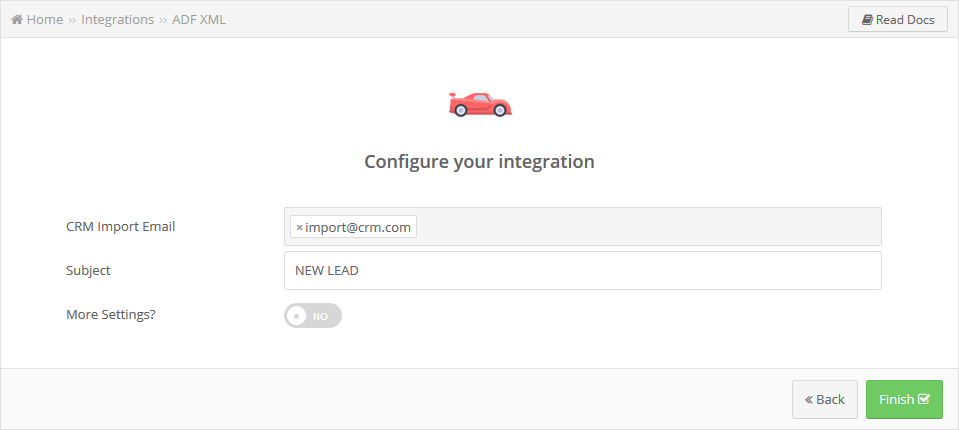This screenshot has width=959, height=430.
Task: Select the ADF XML breadcrumb item
Action: click(199, 20)
